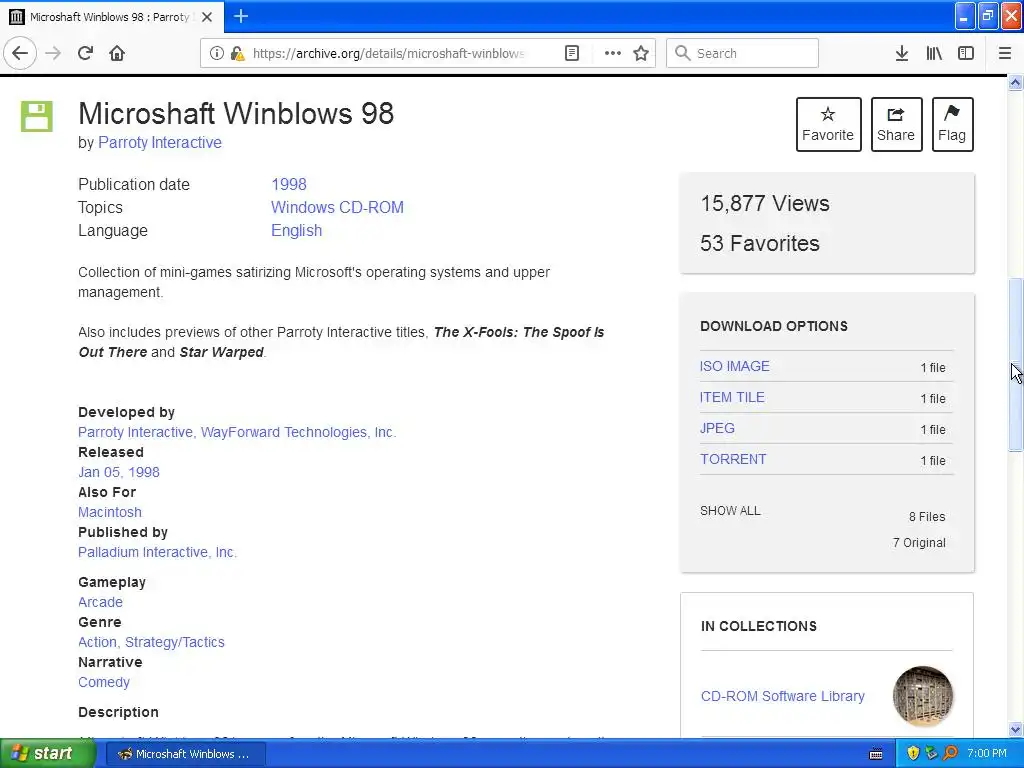1024x768 pixels.
Task: Close the Microshaft Winblows 98 tab
Action: [x=207, y=17]
